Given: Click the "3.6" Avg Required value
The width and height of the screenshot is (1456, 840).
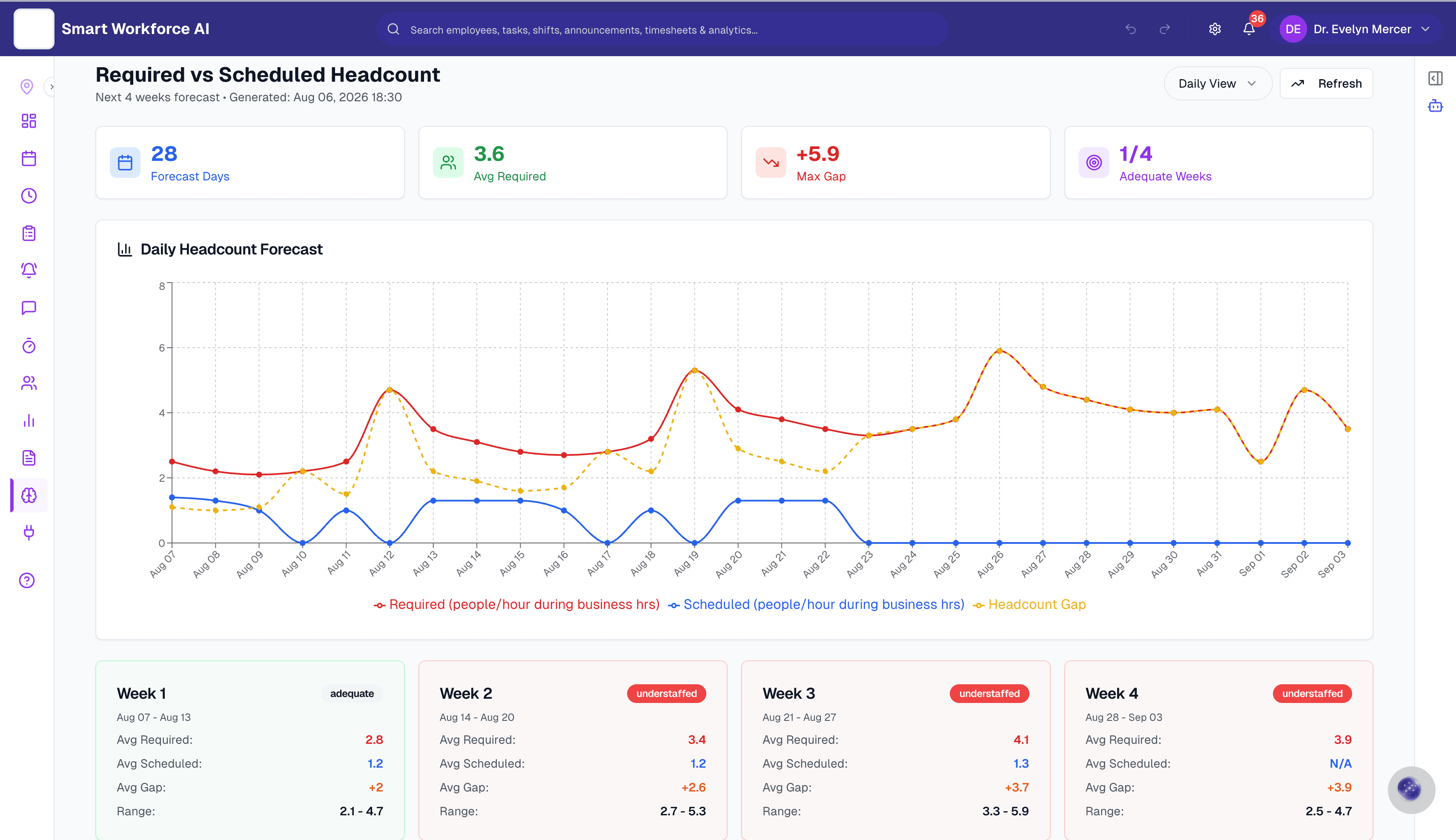Looking at the screenshot, I should (x=489, y=154).
